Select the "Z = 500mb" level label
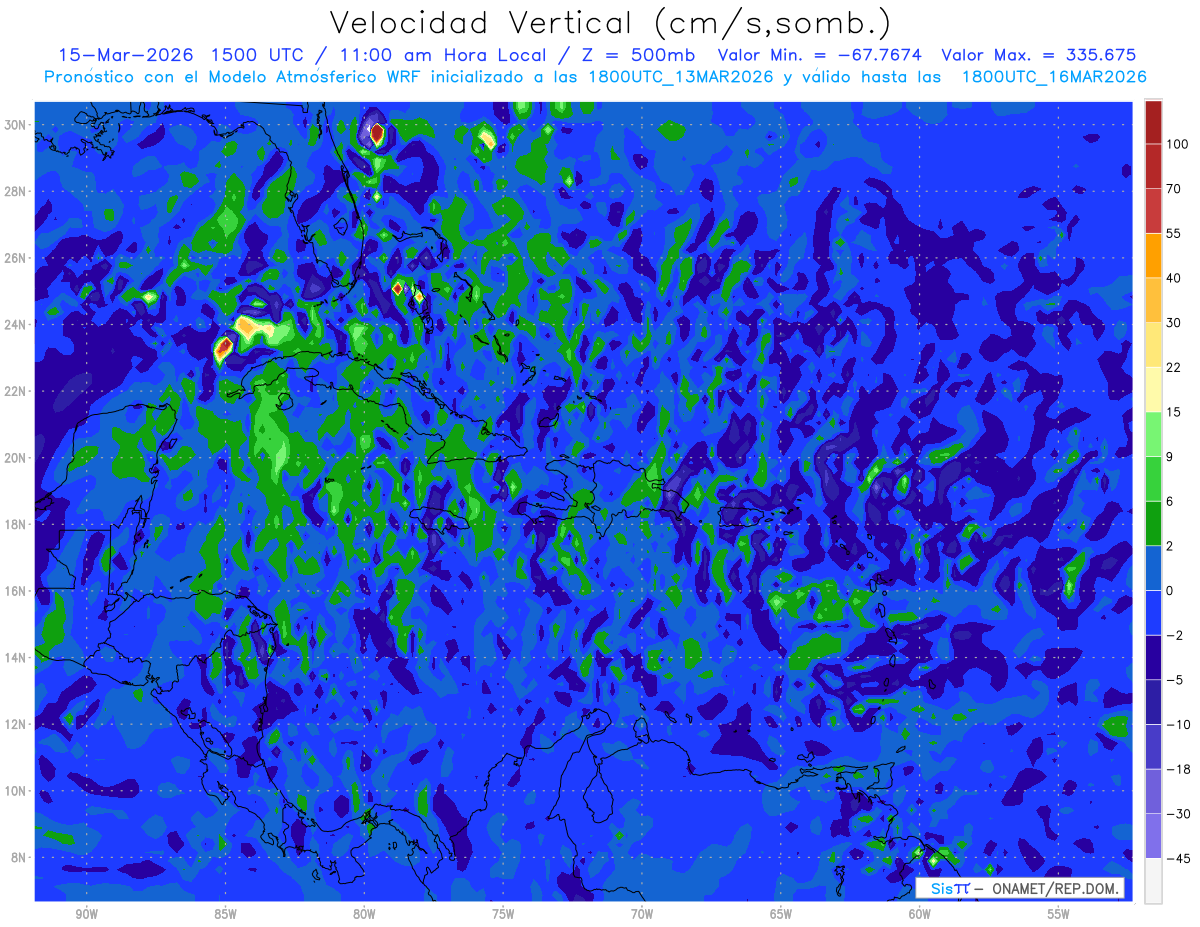 tap(640, 55)
